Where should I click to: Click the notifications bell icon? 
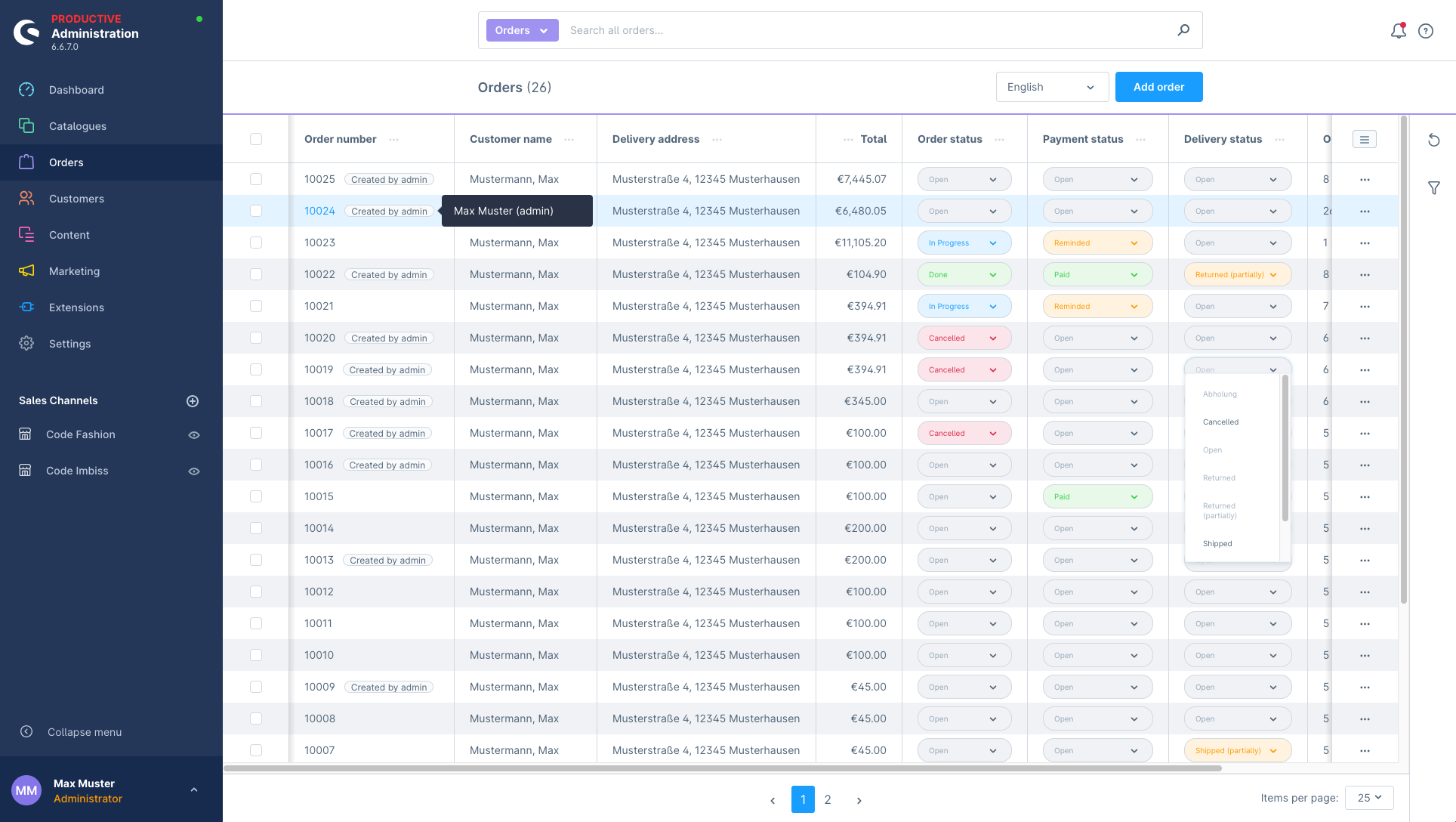[x=1398, y=30]
